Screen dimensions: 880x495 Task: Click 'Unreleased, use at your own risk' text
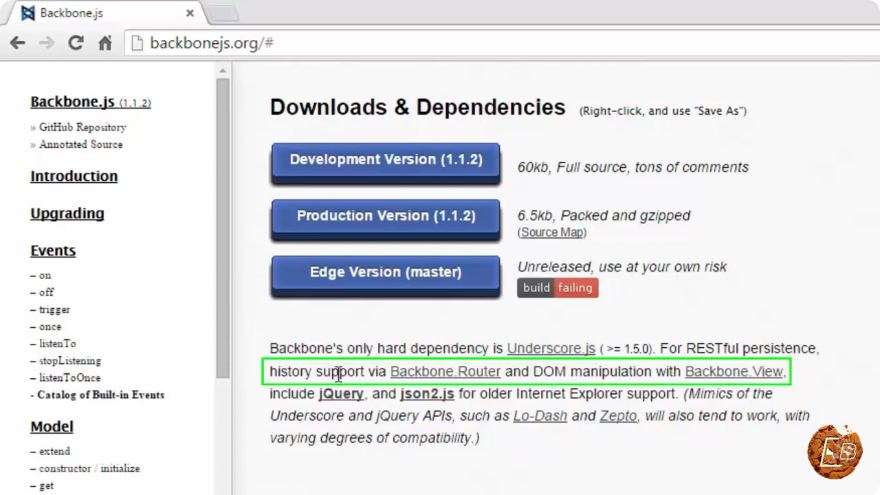click(x=622, y=267)
